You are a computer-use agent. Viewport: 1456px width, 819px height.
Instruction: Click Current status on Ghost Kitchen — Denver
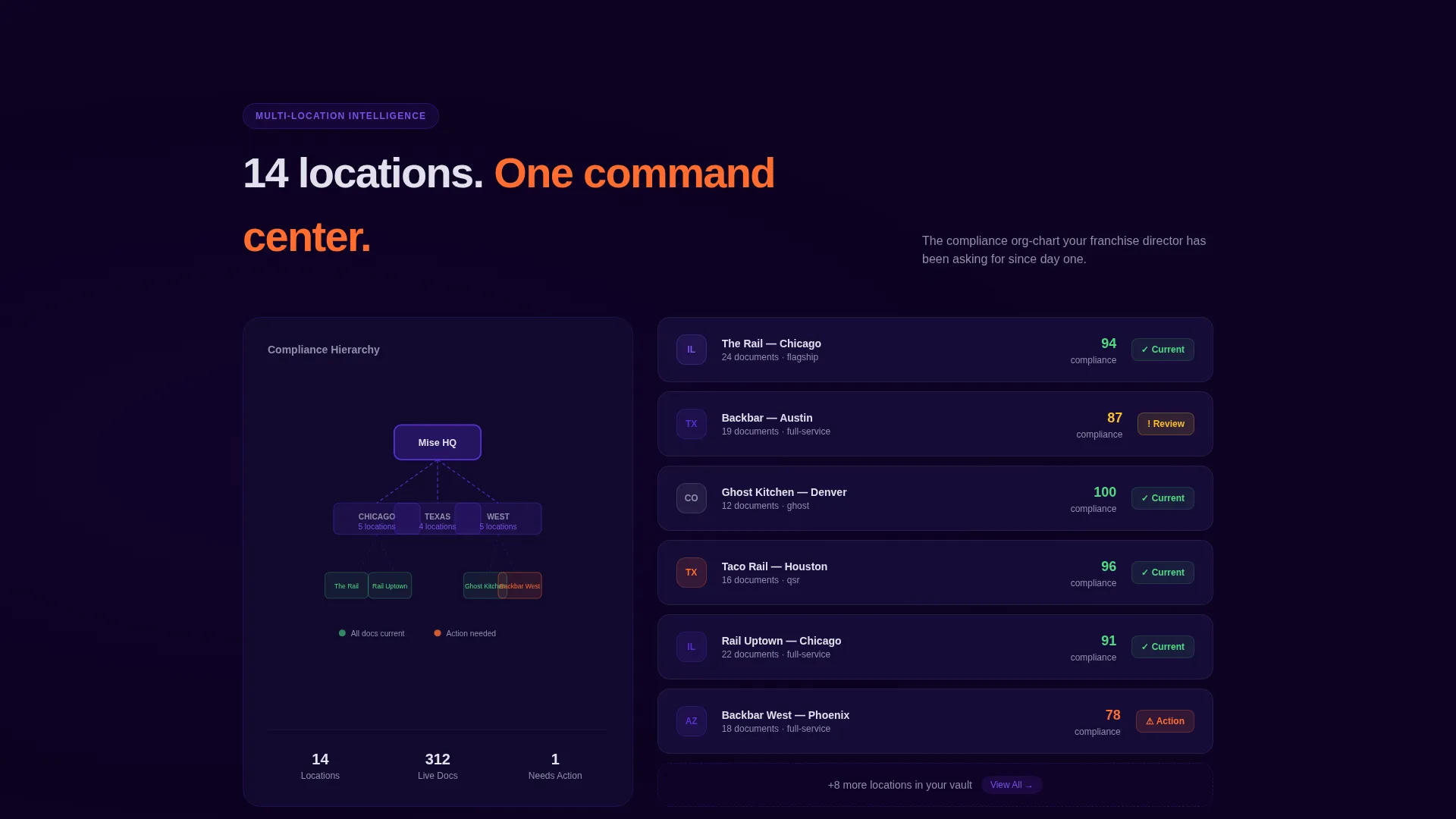1163,498
